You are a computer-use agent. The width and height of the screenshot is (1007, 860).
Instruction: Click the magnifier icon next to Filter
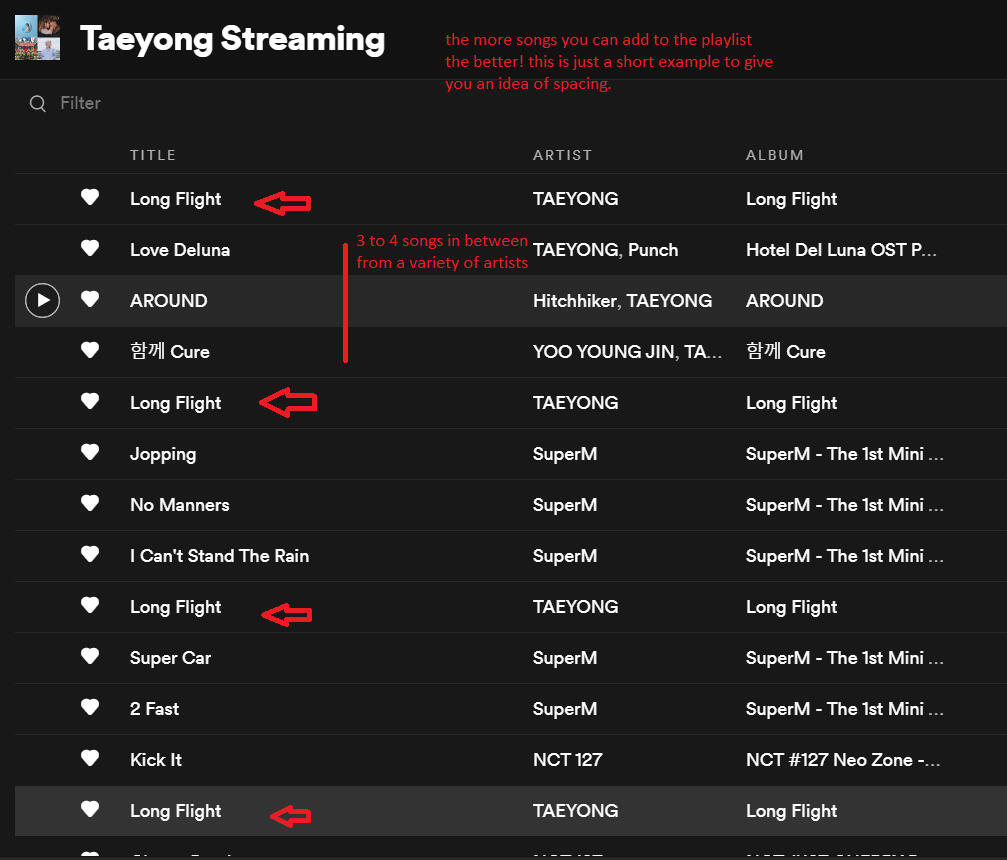(x=38, y=103)
